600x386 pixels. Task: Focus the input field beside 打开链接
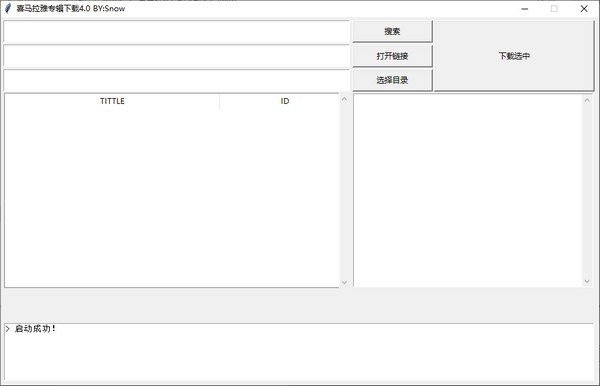[176, 56]
